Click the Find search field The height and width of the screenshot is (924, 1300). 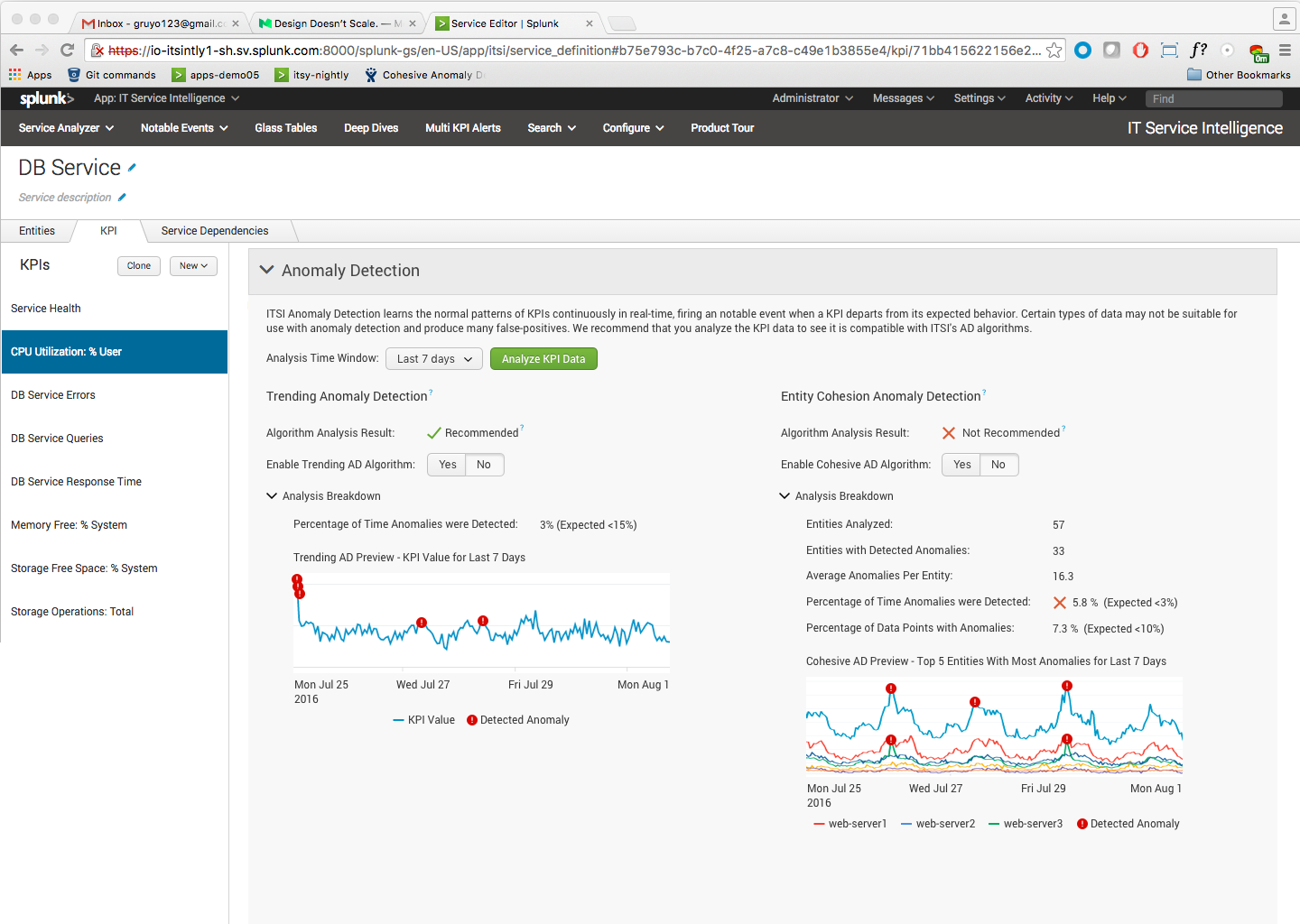click(x=1213, y=98)
